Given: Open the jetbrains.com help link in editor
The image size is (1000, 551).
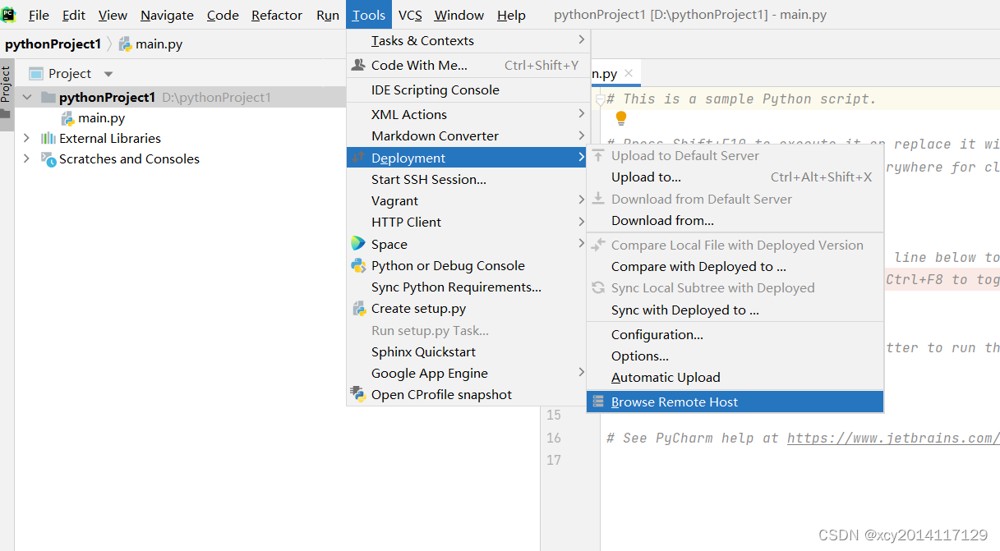Looking at the screenshot, I should tap(893, 438).
